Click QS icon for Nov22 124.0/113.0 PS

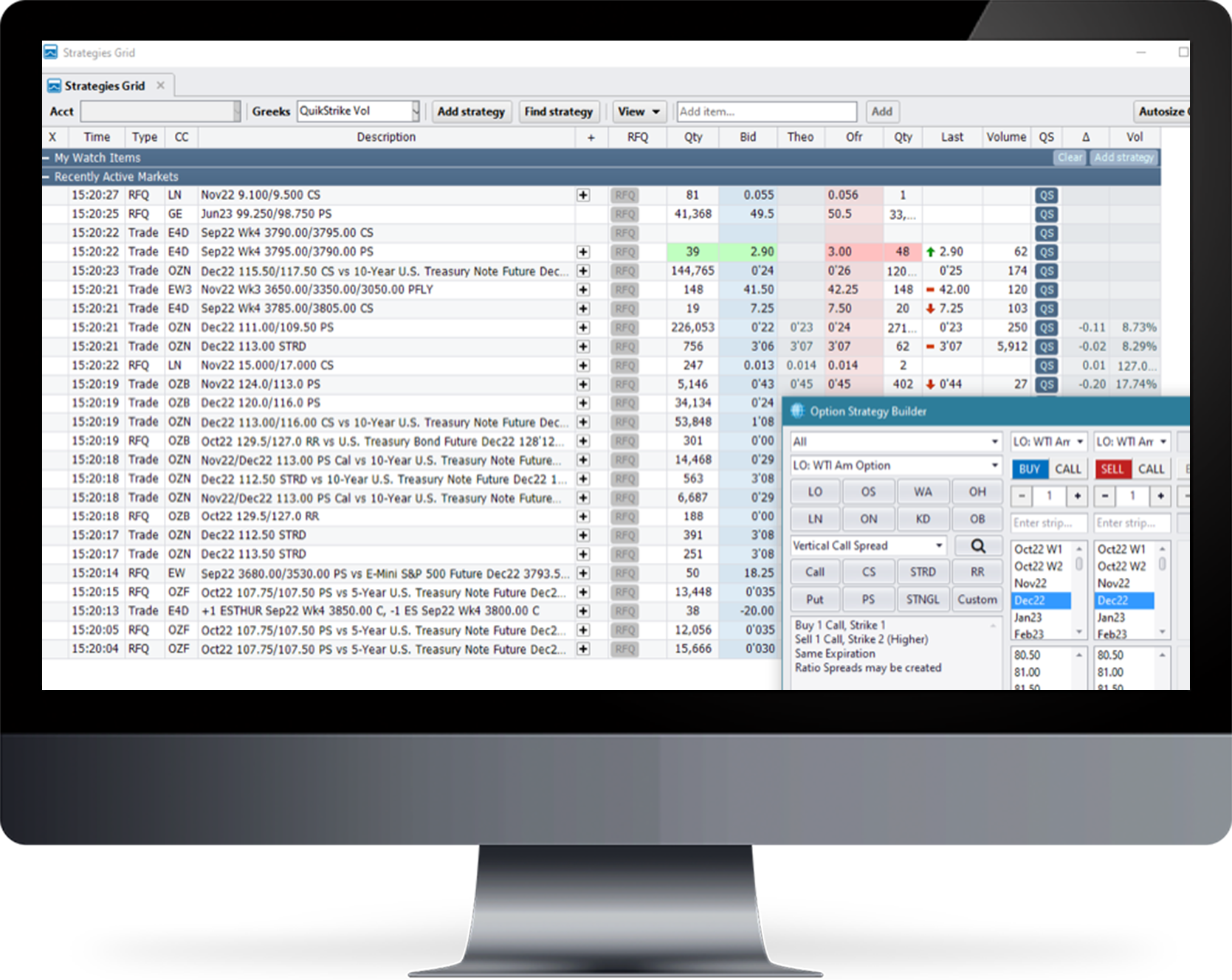pos(1046,384)
